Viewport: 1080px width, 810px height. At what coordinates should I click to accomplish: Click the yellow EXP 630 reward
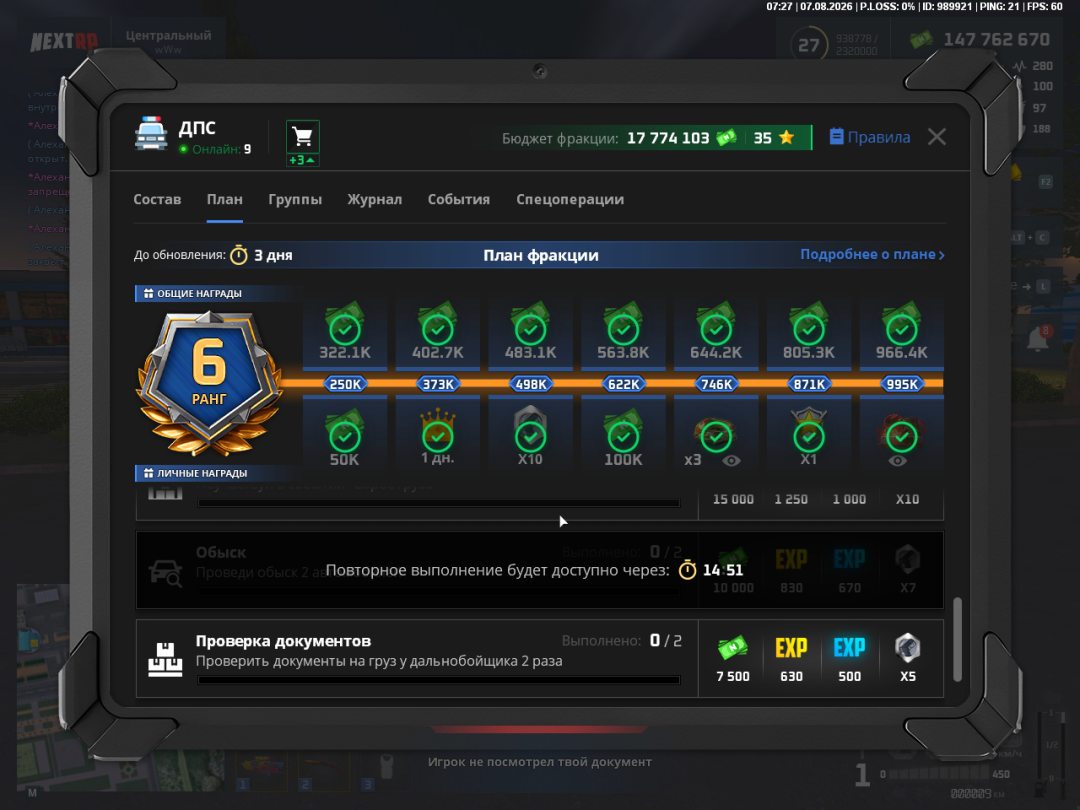pyautogui.click(x=791, y=647)
